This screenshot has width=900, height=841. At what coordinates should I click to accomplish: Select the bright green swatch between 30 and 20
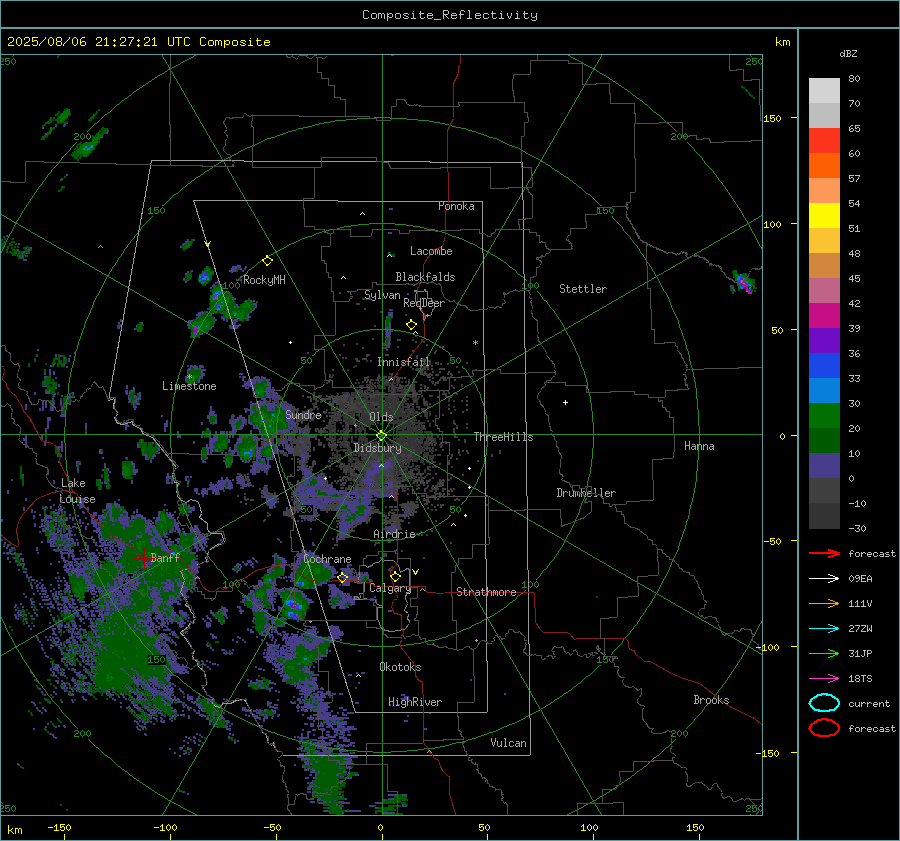824,415
